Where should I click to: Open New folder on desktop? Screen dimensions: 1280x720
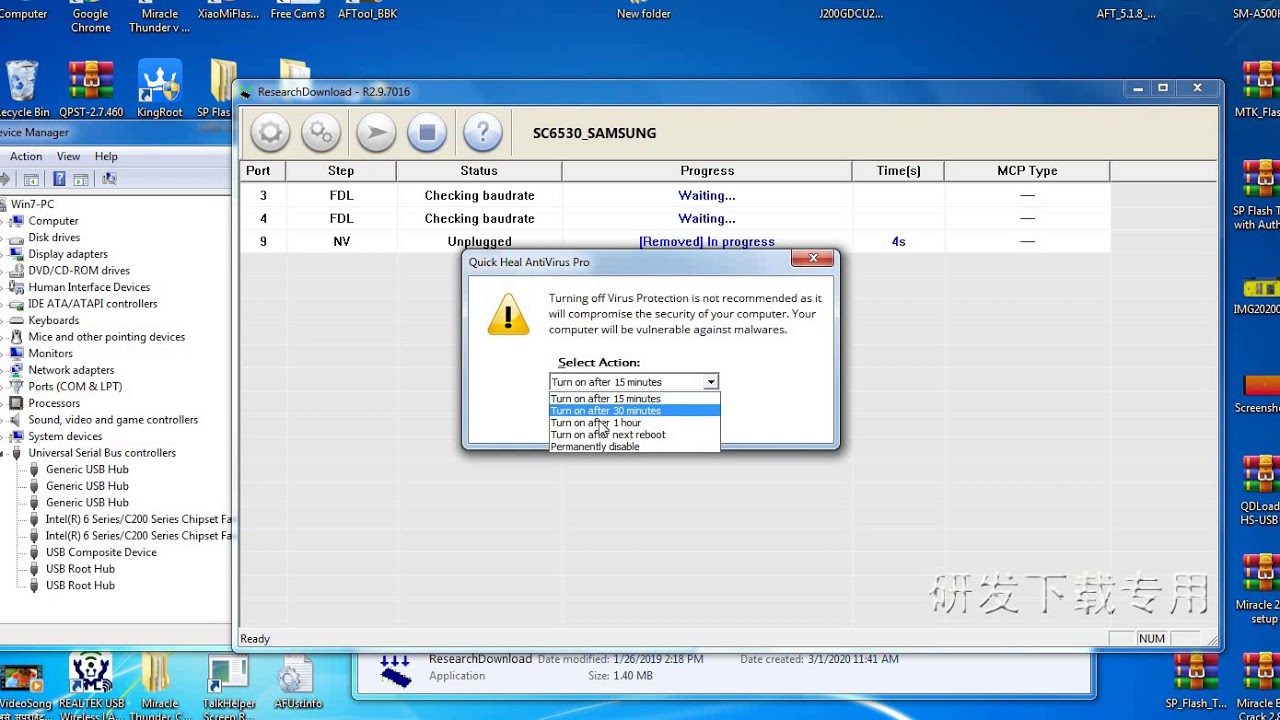[644, 13]
